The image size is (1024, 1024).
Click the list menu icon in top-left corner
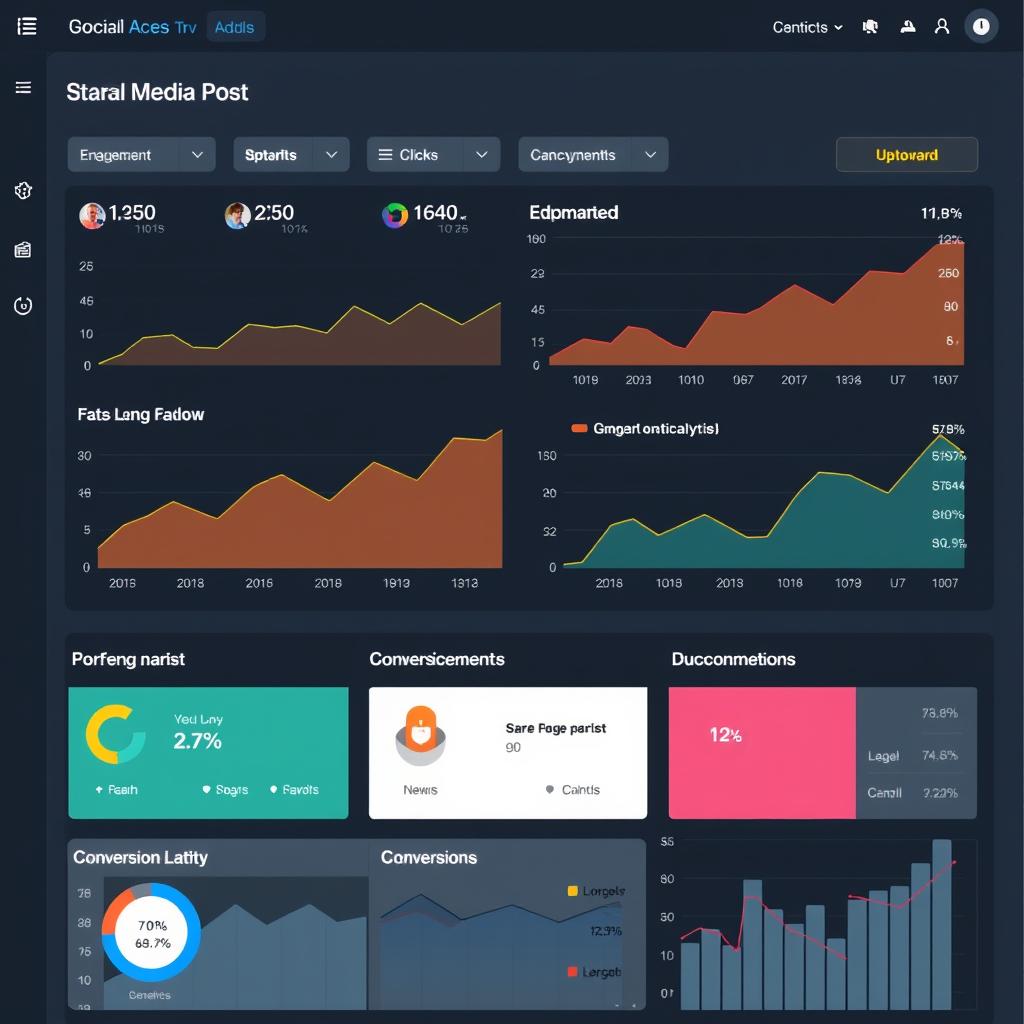coord(27,27)
